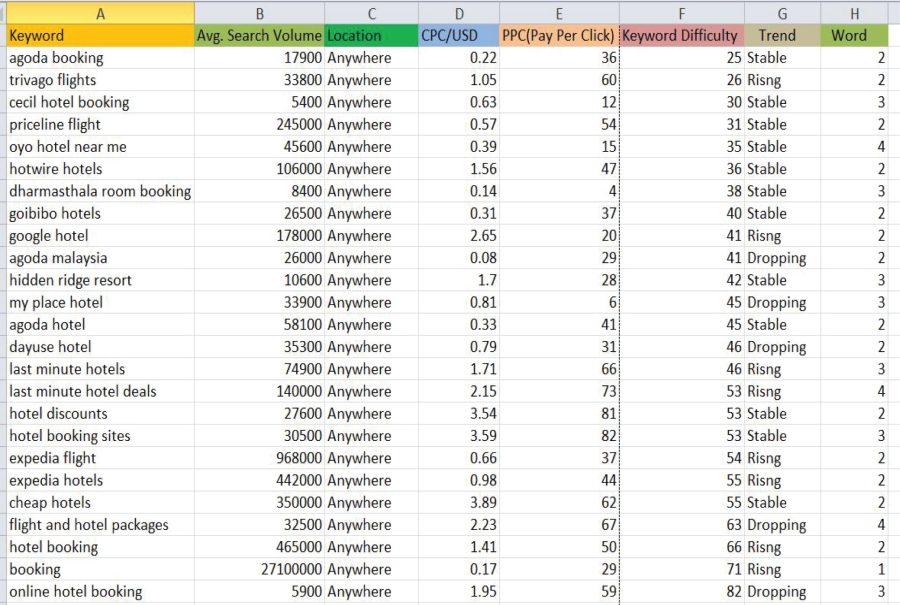Select the 'flight and hotel packages' cell
Image resolution: width=900 pixels, height=605 pixels.
point(100,525)
